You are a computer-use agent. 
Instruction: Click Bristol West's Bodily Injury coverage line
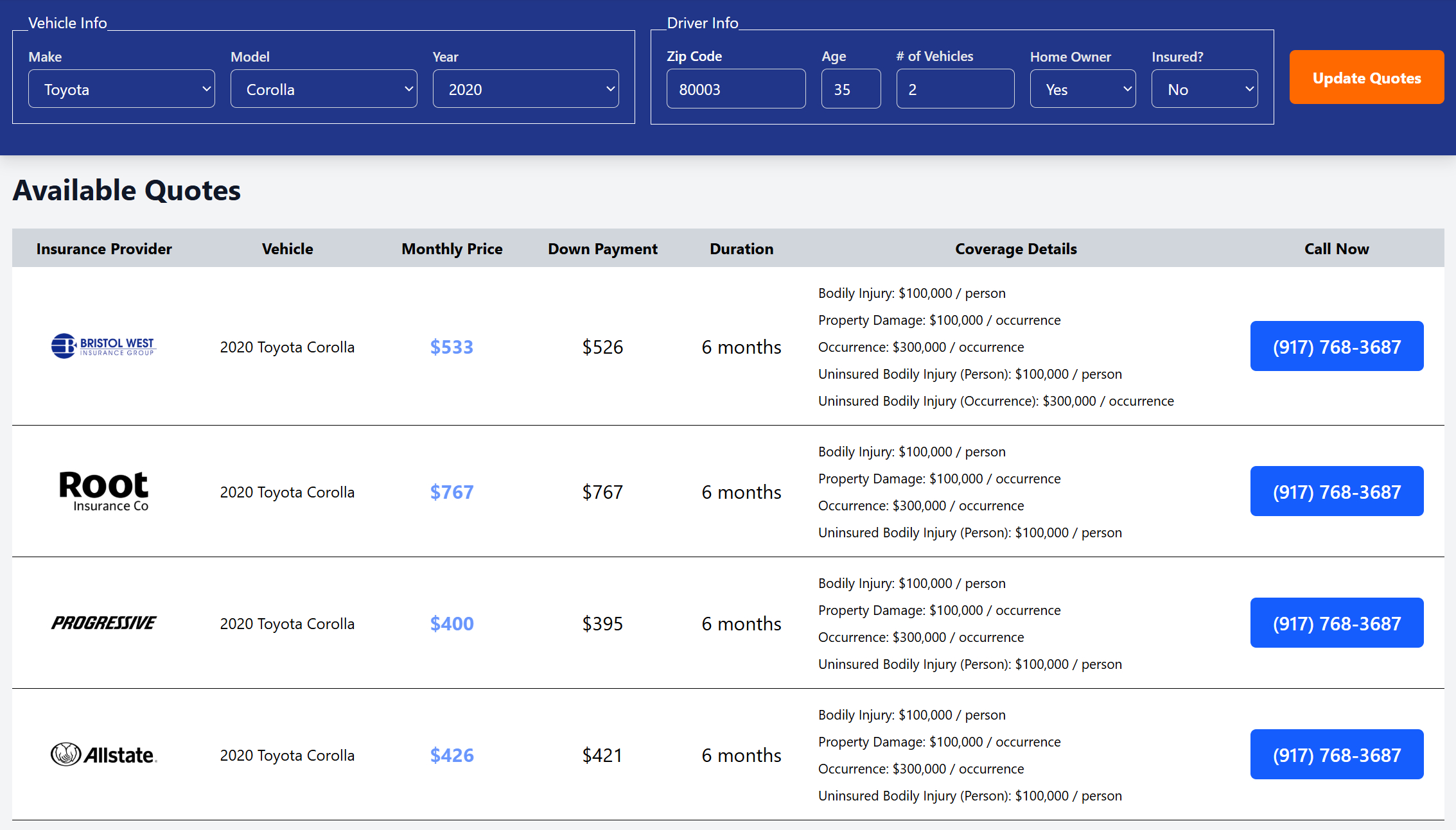click(912, 293)
